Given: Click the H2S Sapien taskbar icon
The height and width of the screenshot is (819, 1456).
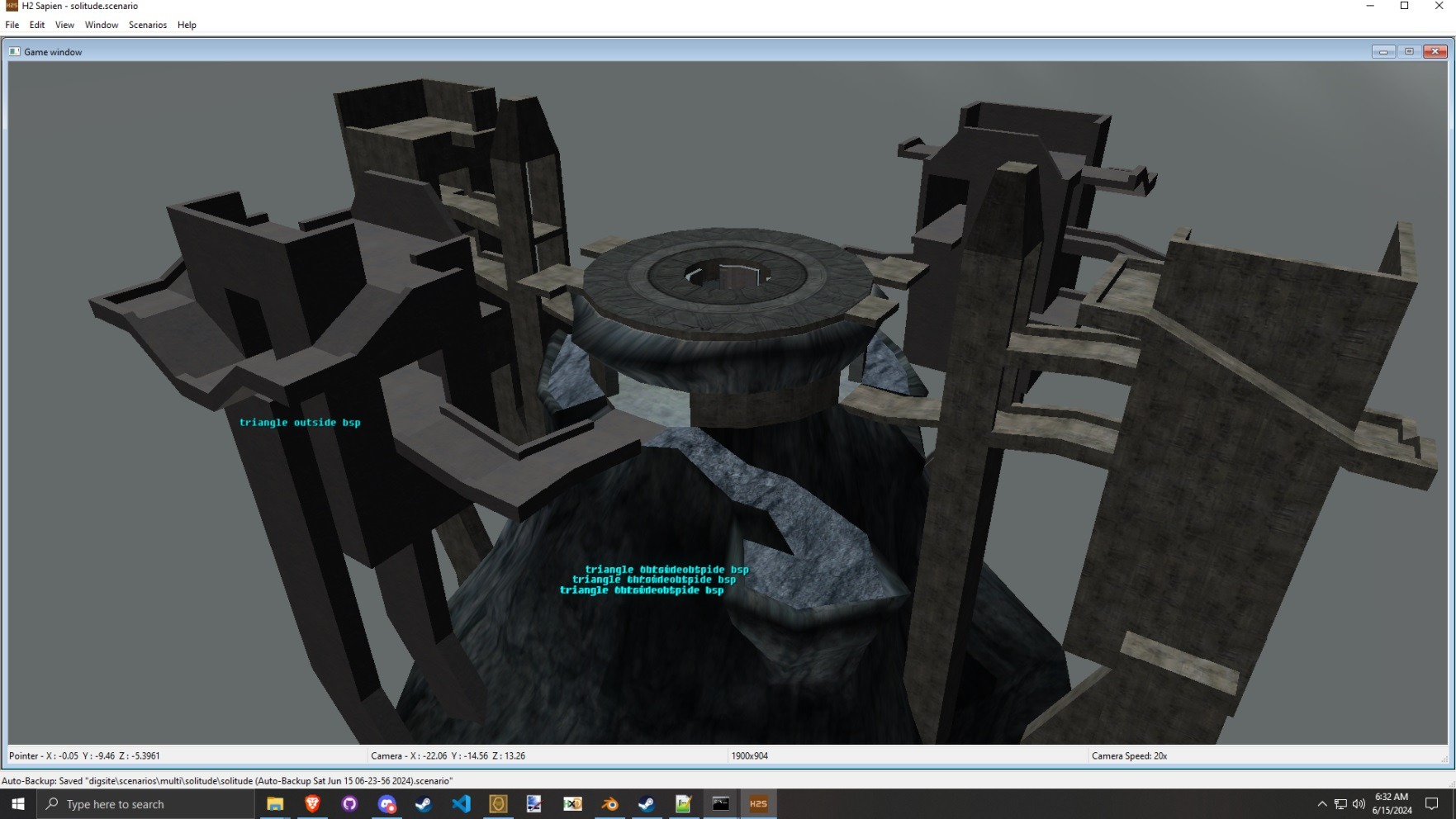Looking at the screenshot, I should [x=757, y=803].
